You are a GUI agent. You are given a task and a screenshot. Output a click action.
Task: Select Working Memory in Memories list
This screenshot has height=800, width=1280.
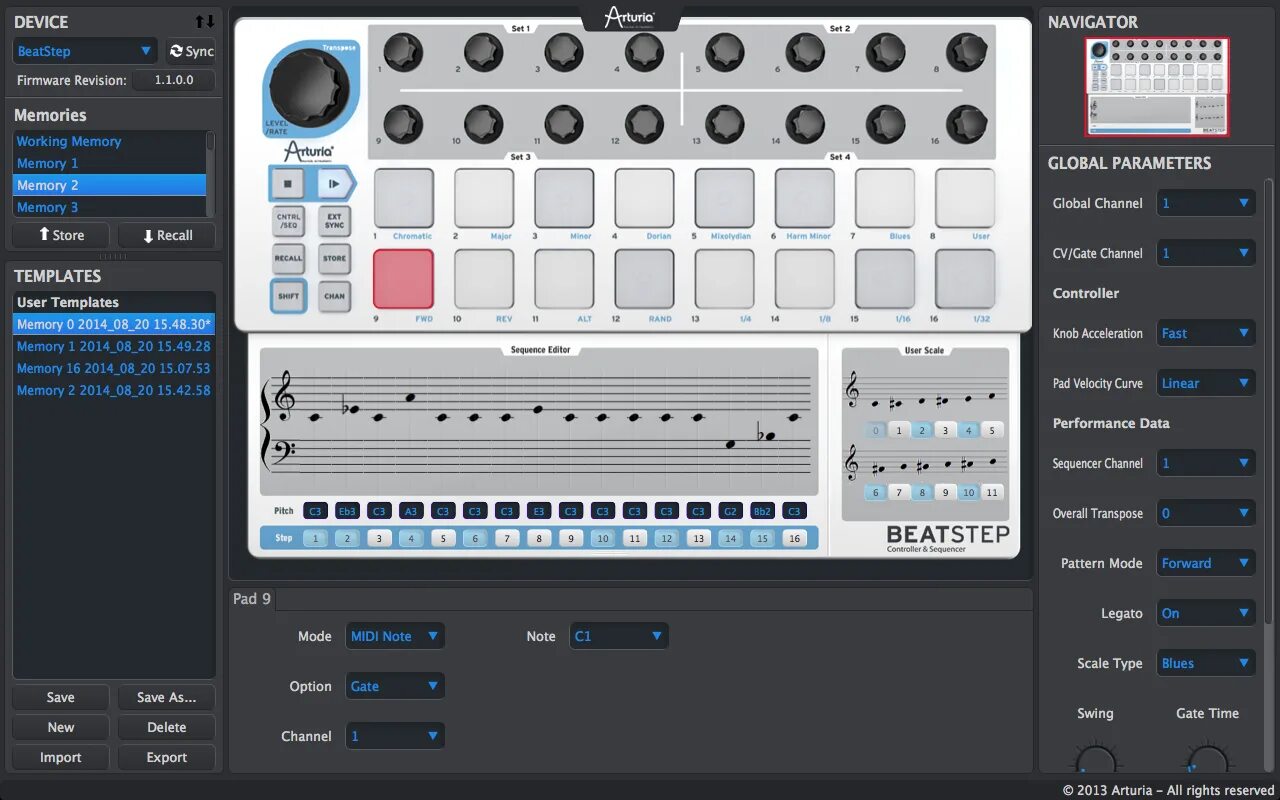pyautogui.click(x=109, y=141)
